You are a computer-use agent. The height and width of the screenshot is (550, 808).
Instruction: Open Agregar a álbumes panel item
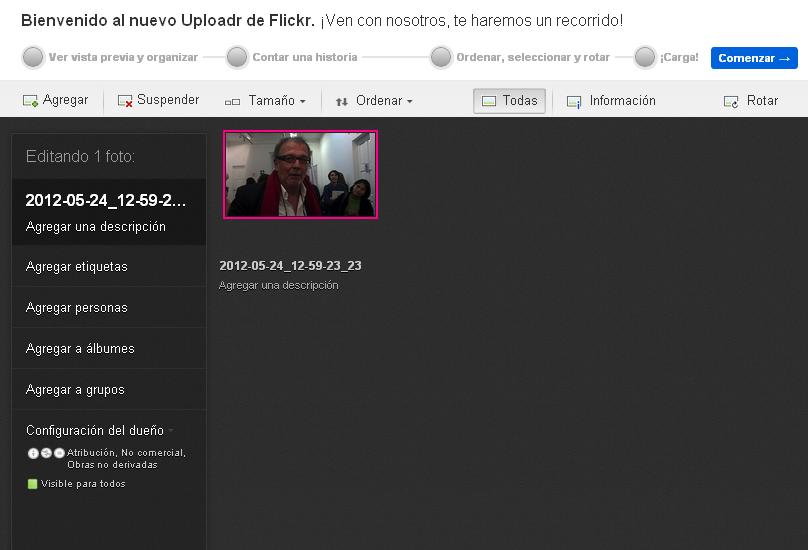(x=109, y=348)
